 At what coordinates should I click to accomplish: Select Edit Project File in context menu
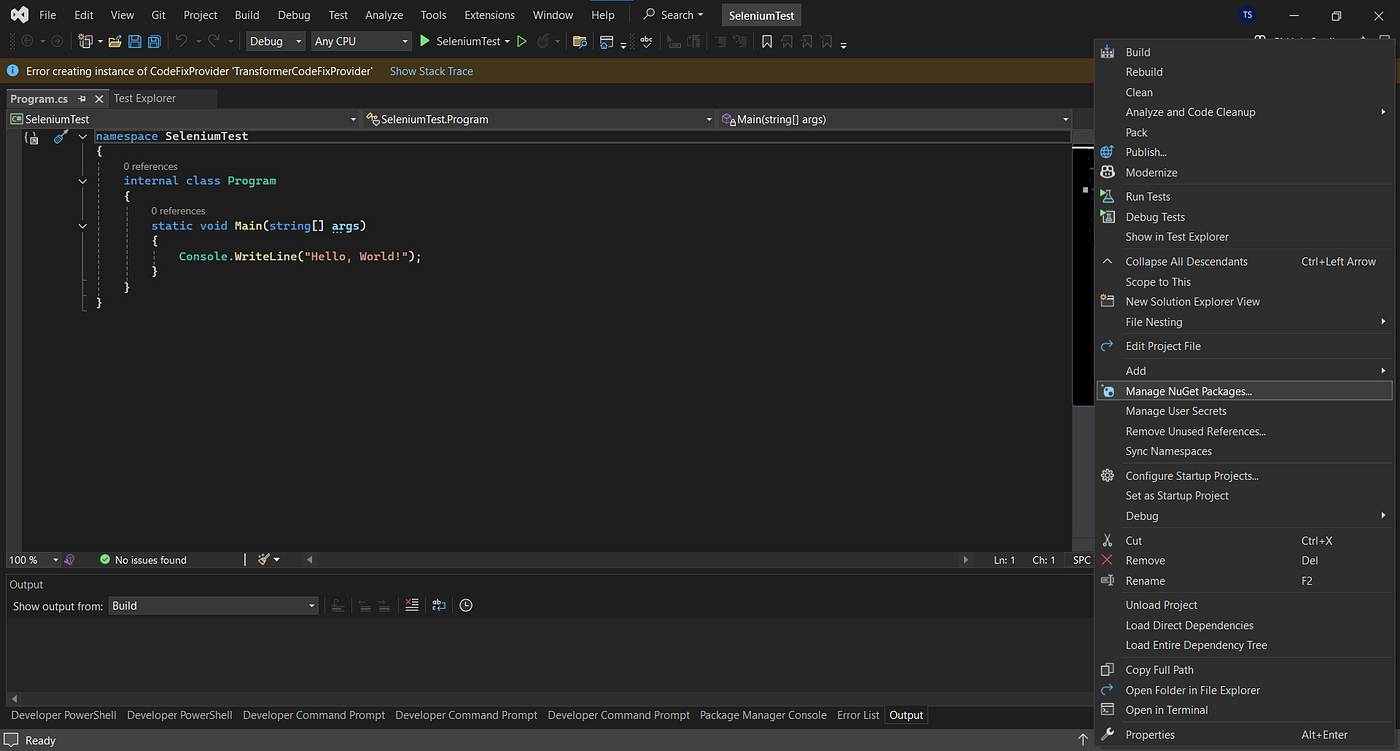pos(1244,346)
